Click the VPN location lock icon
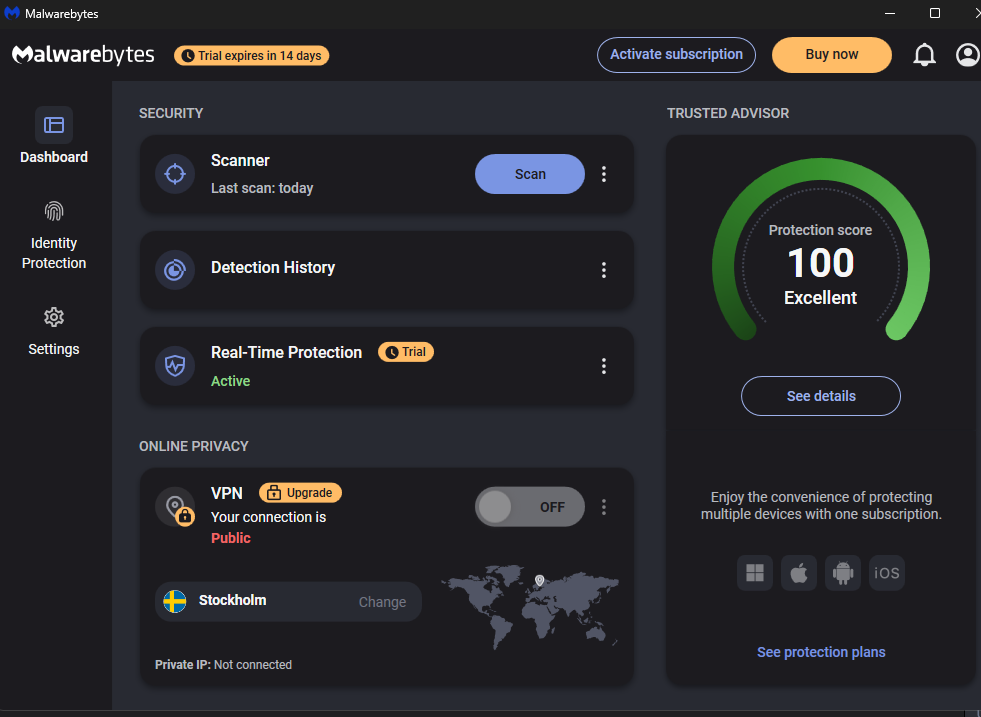 pyautogui.click(x=176, y=507)
